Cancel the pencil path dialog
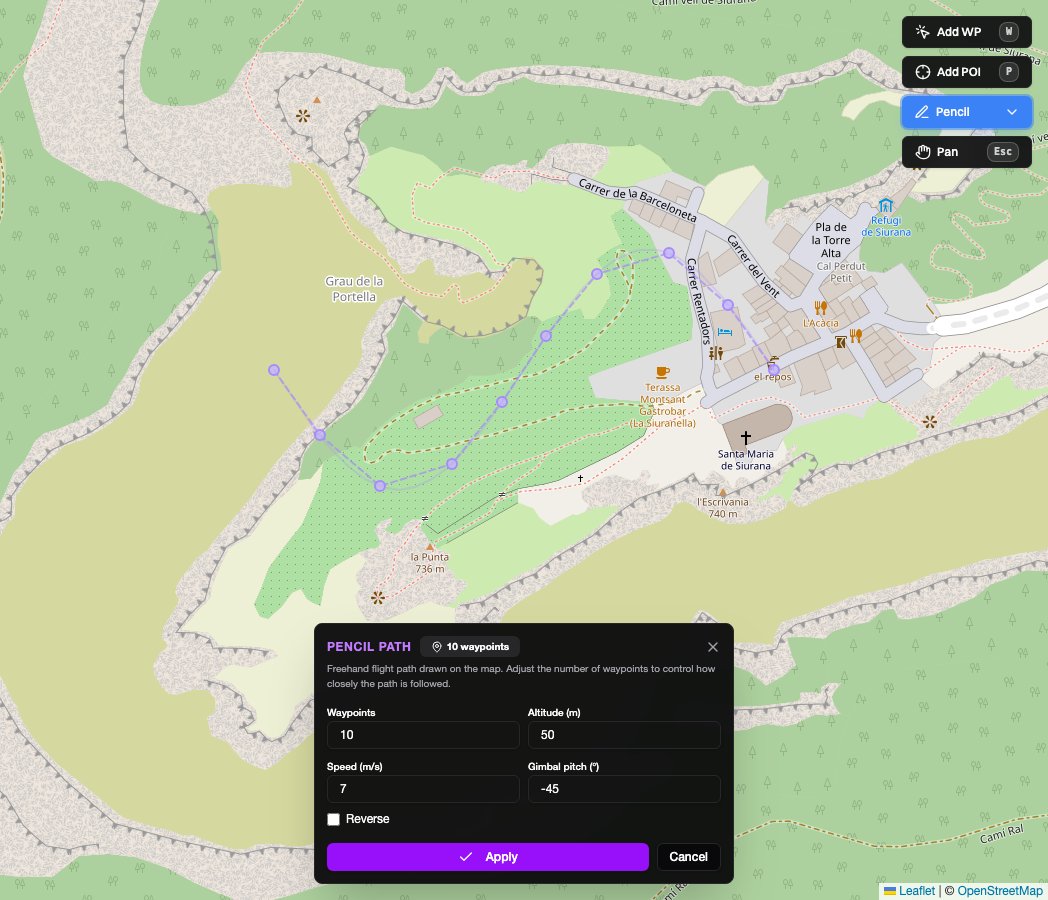 (x=688, y=857)
